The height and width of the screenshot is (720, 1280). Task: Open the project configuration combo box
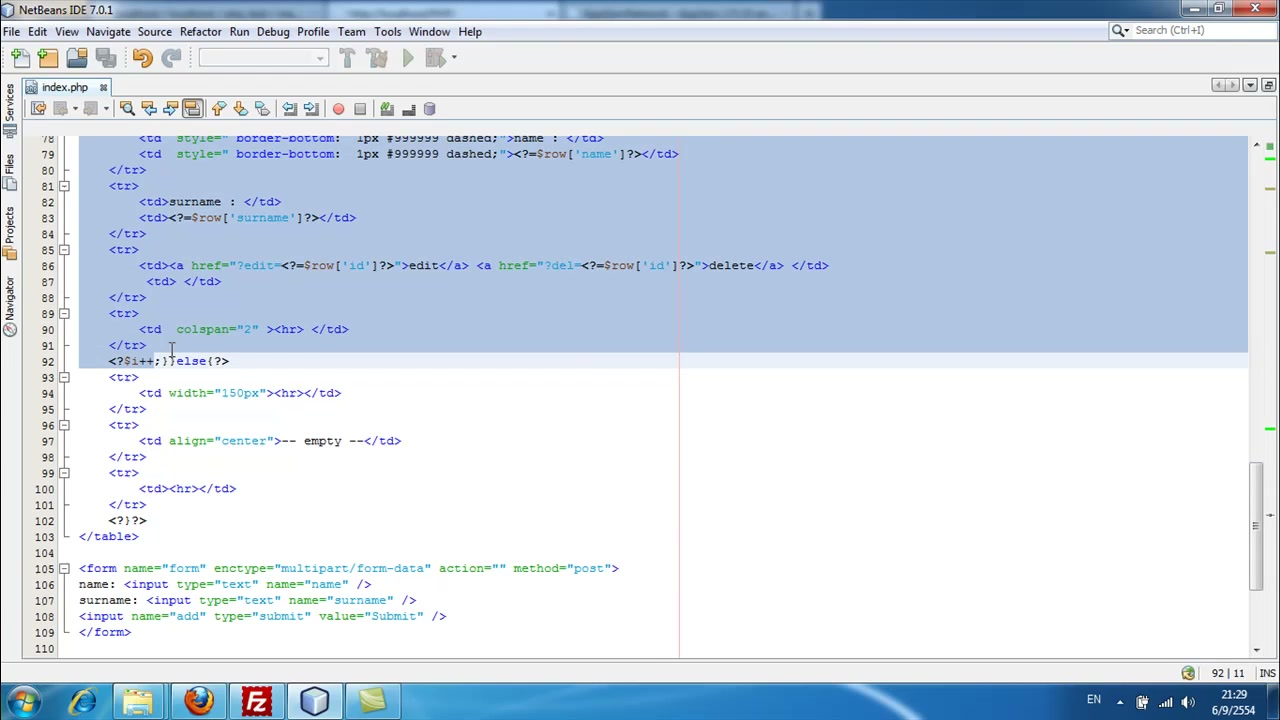pos(263,58)
